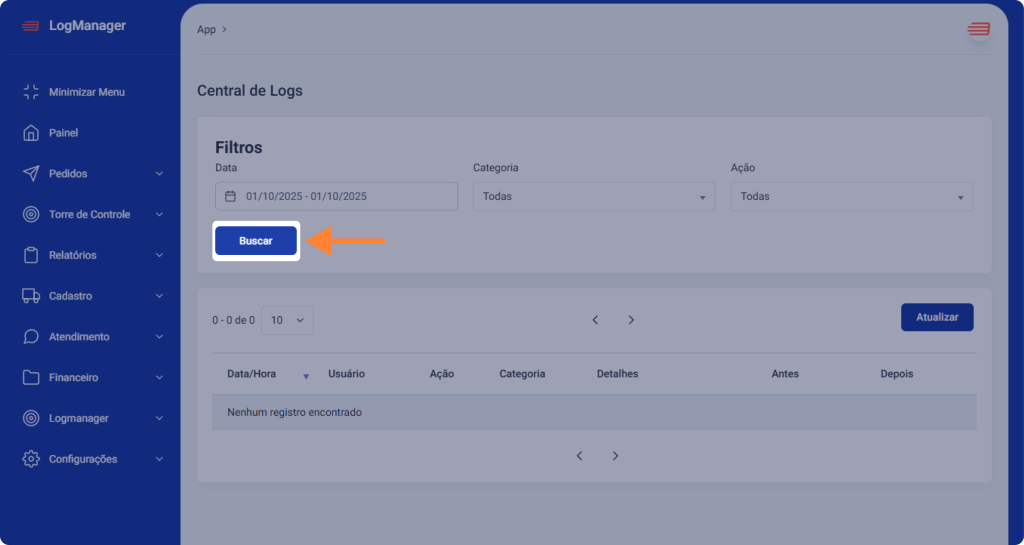Click the Torre de Controle target icon
Viewport: 1024px width, 545px height.
point(31,215)
